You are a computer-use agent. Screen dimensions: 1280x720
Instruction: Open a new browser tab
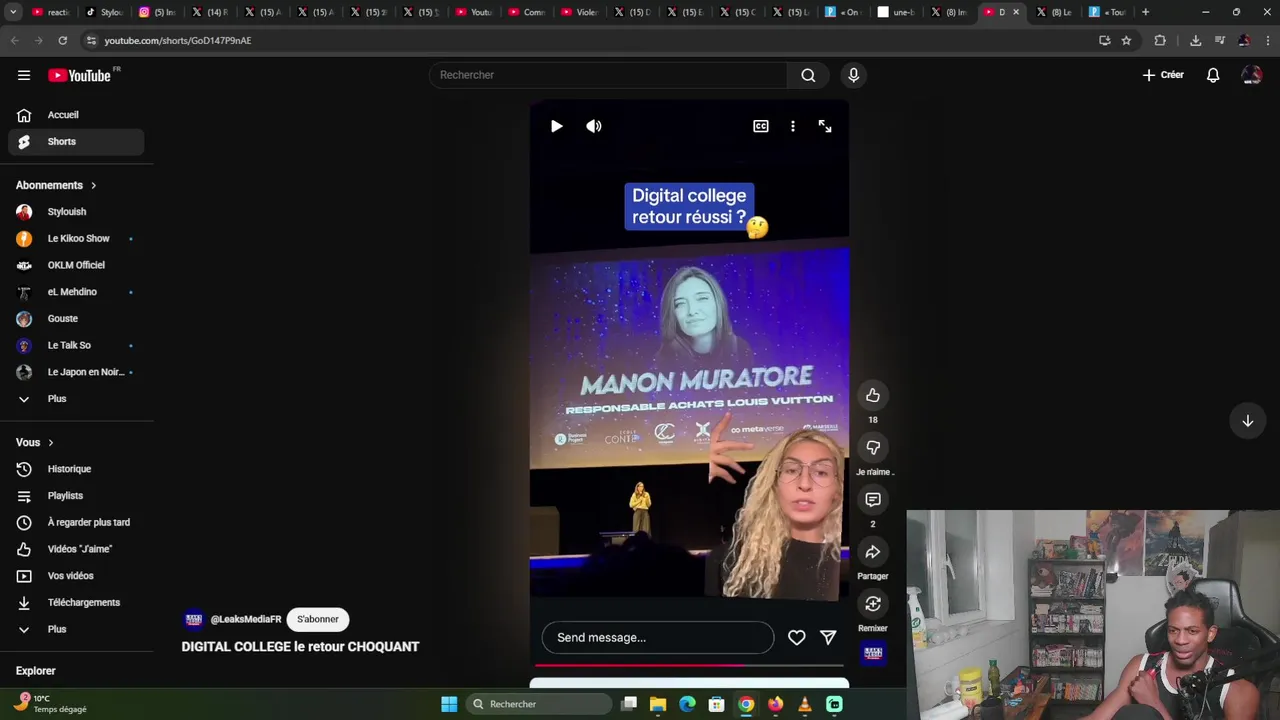pos(1145,12)
